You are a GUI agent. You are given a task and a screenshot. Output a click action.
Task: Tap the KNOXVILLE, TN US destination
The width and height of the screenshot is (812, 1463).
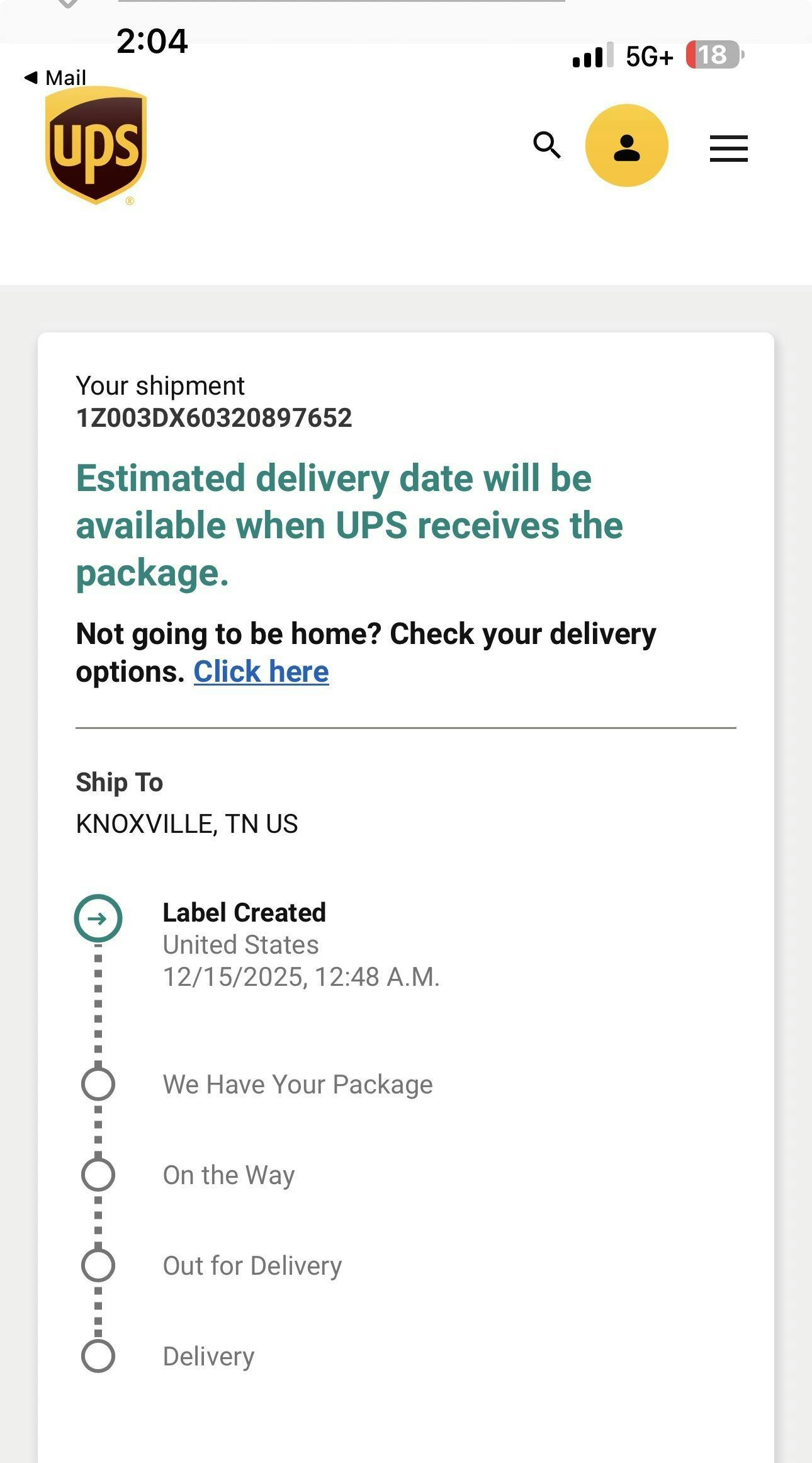(186, 824)
